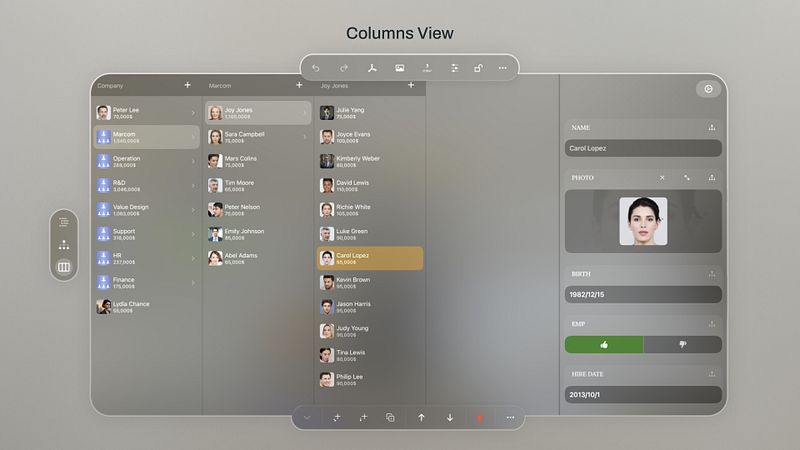Click the Carol Lopez name field

point(643,148)
